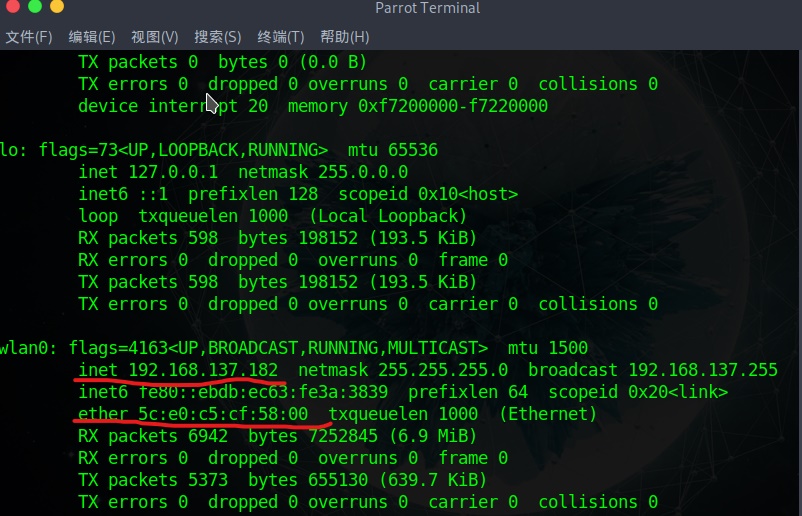Click the MAC address 5c:e0:c5:cf:58:00
The width and height of the screenshot is (802, 516).
(223, 414)
